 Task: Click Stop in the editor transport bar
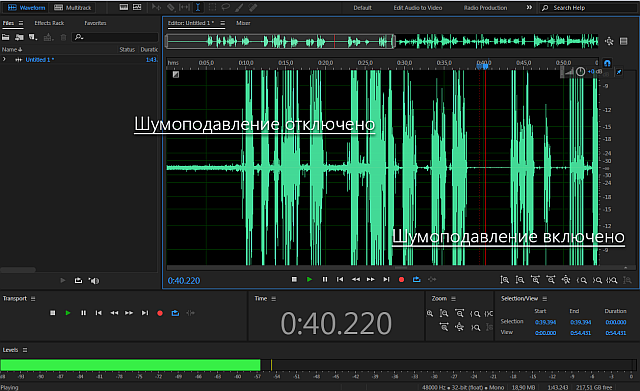click(294, 280)
